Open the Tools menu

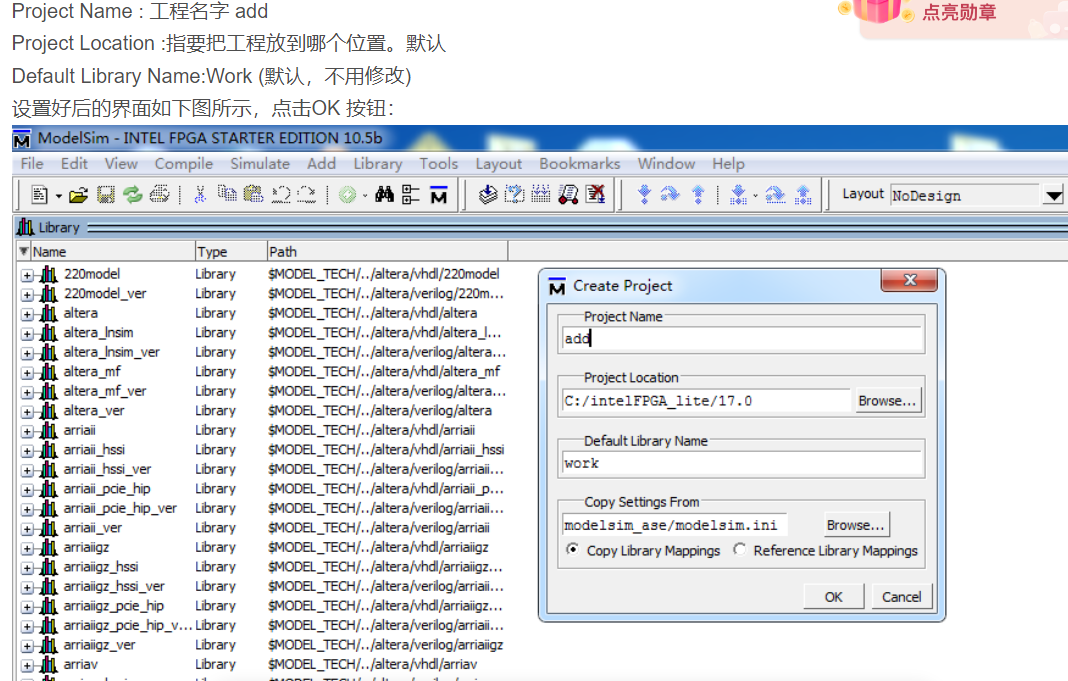tap(438, 163)
